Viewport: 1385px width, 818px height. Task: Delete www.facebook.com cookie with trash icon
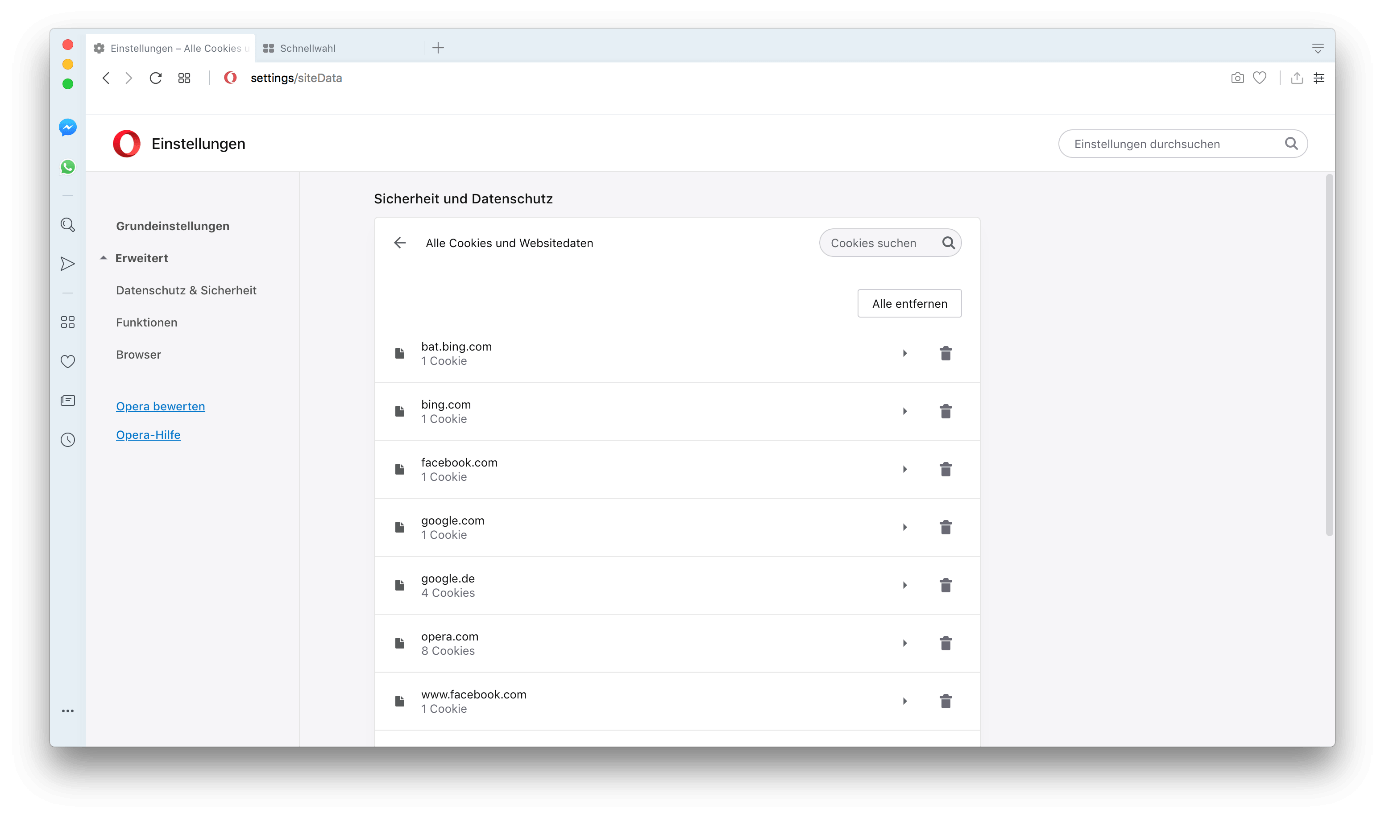(946, 701)
